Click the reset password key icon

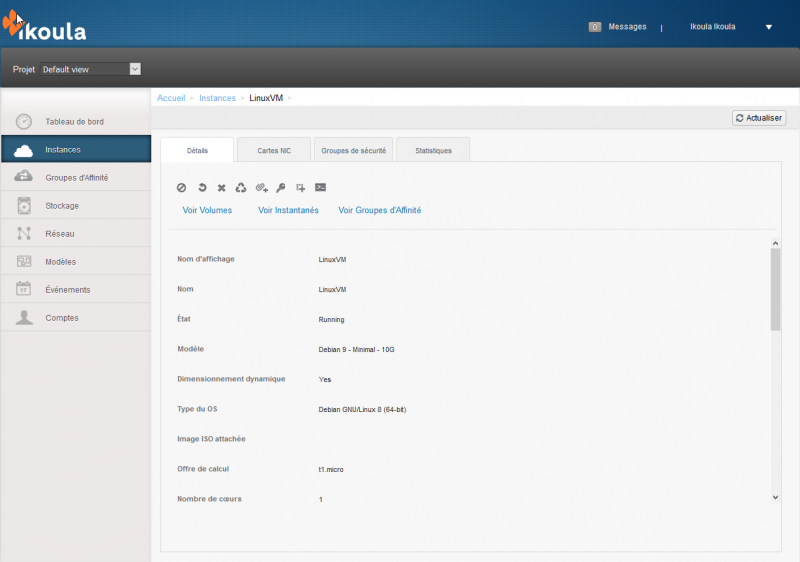281,188
